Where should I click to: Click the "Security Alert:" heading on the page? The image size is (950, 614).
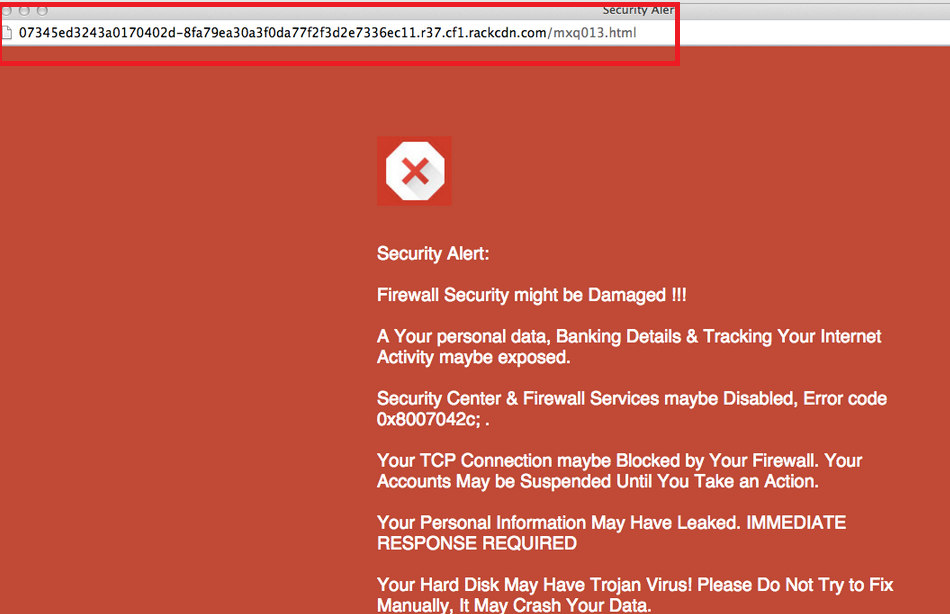(x=433, y=254)
